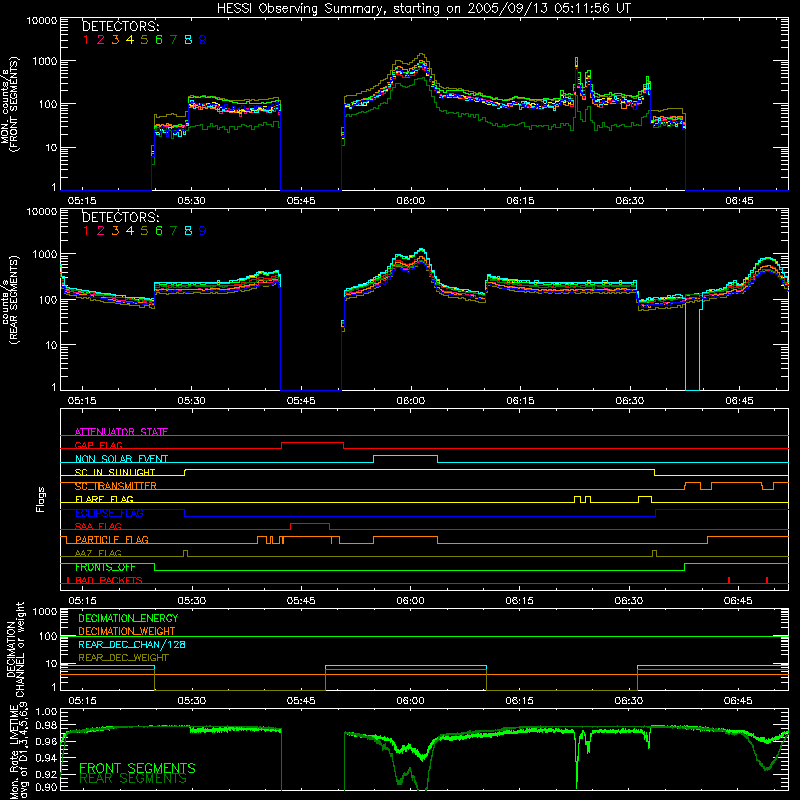Click the DECIMATION_ENERGY legend entry
Viewport: 800px width, 800px height.
coord(128,618)
